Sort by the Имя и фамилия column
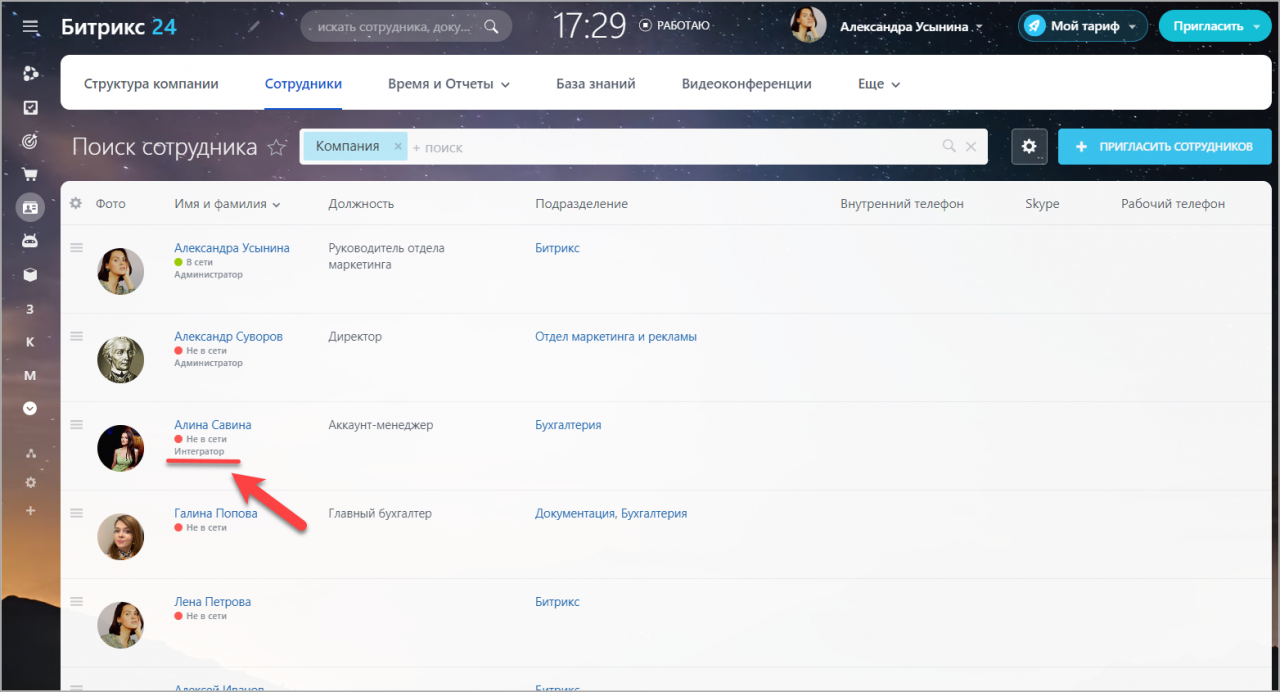 [x=227, y=204]
